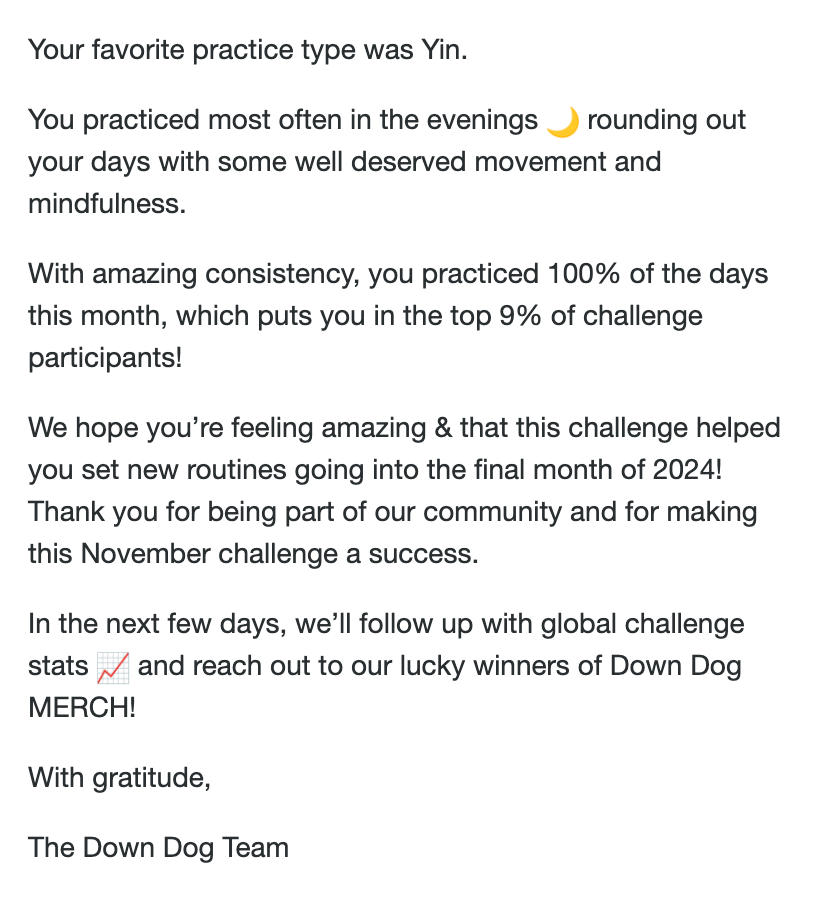Click "The Down Dog Team" signature

tap(158, 848)
